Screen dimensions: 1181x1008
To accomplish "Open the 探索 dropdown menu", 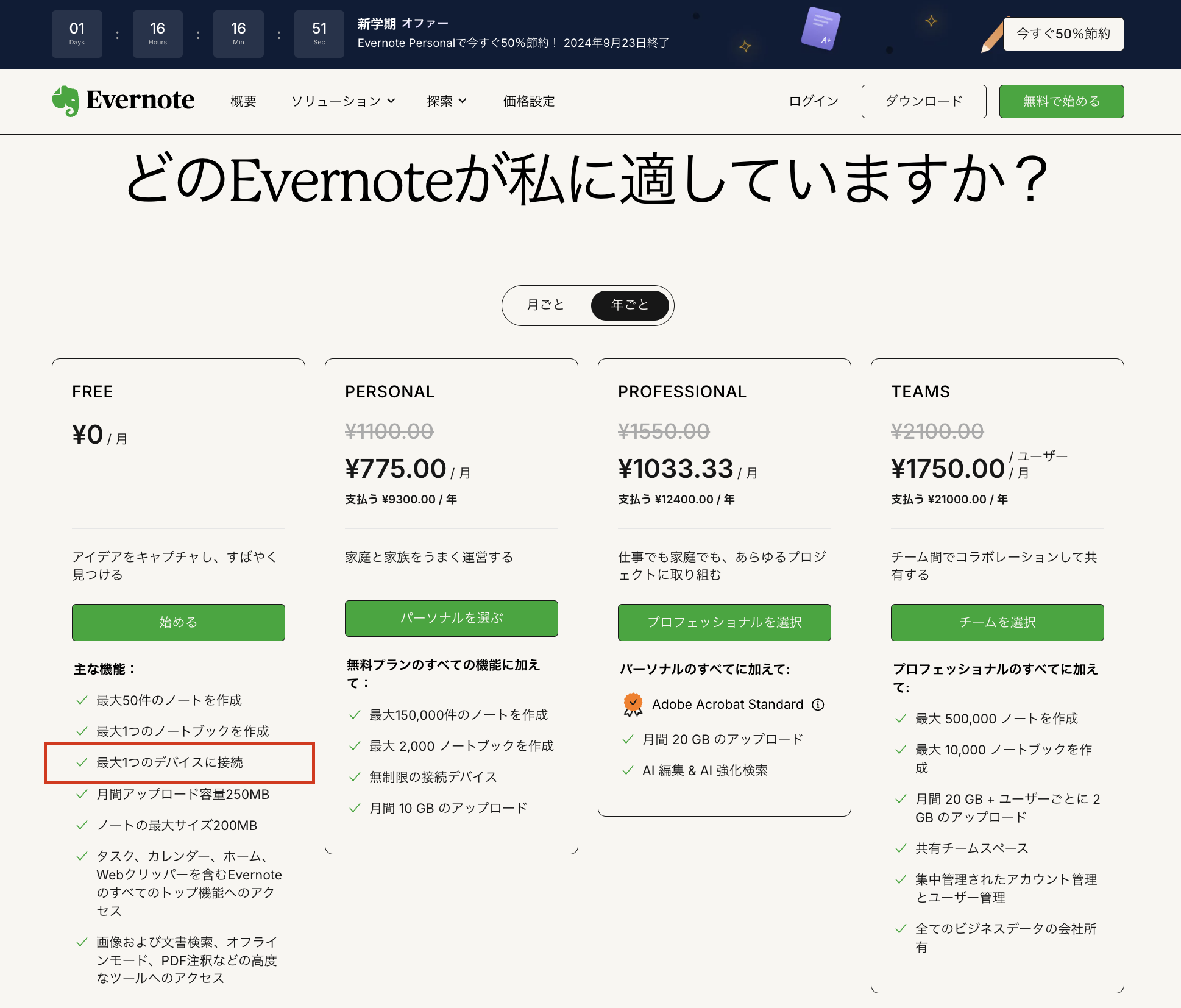I will click(x=445, y=101).
